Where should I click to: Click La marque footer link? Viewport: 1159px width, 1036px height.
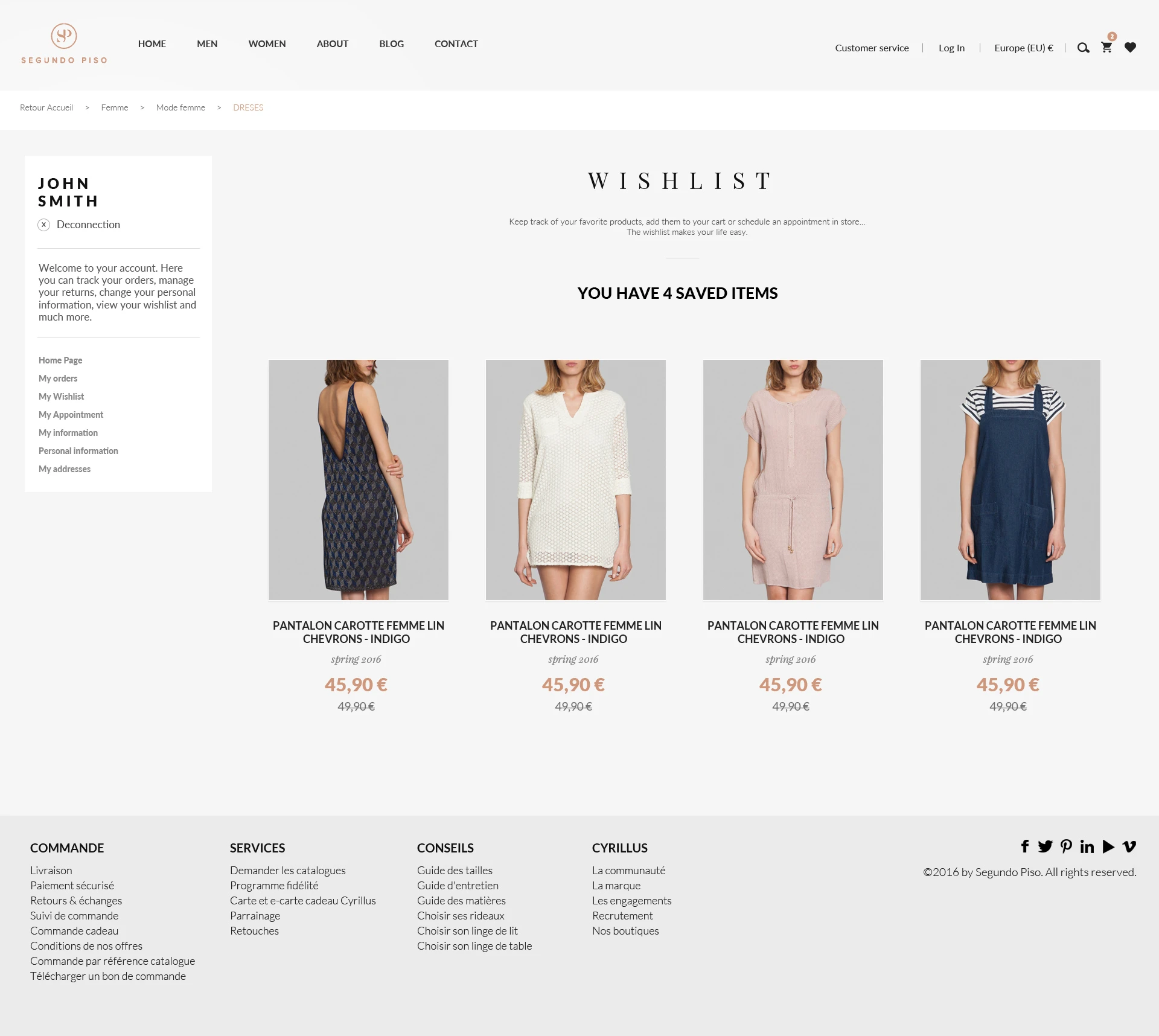(x=616, y=886)
